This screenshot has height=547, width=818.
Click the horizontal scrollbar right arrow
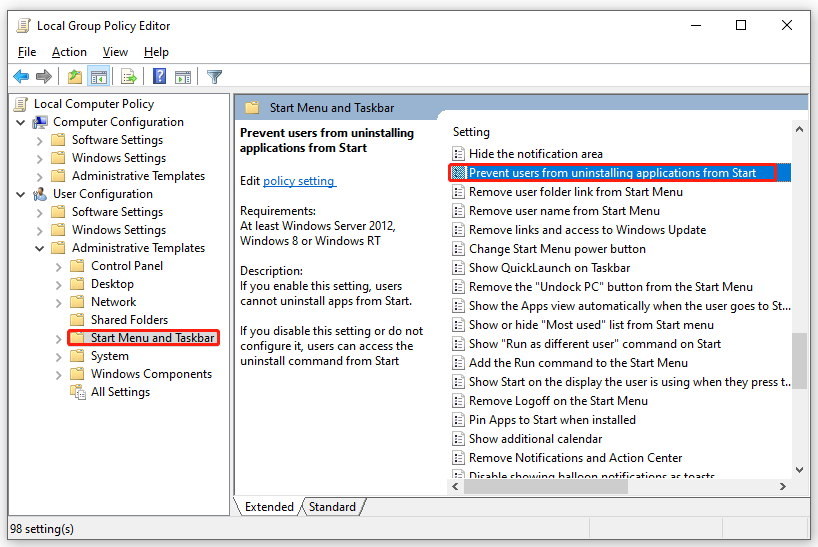coord(783,487)
